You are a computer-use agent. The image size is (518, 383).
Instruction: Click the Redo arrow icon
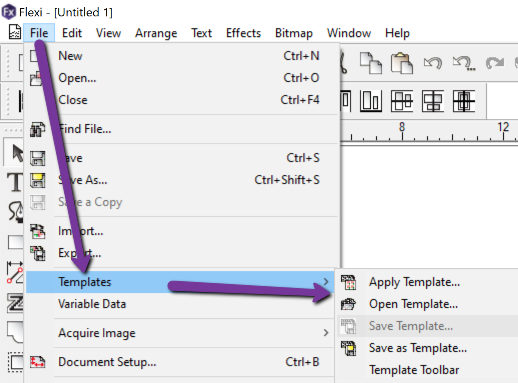coord(495,63)
